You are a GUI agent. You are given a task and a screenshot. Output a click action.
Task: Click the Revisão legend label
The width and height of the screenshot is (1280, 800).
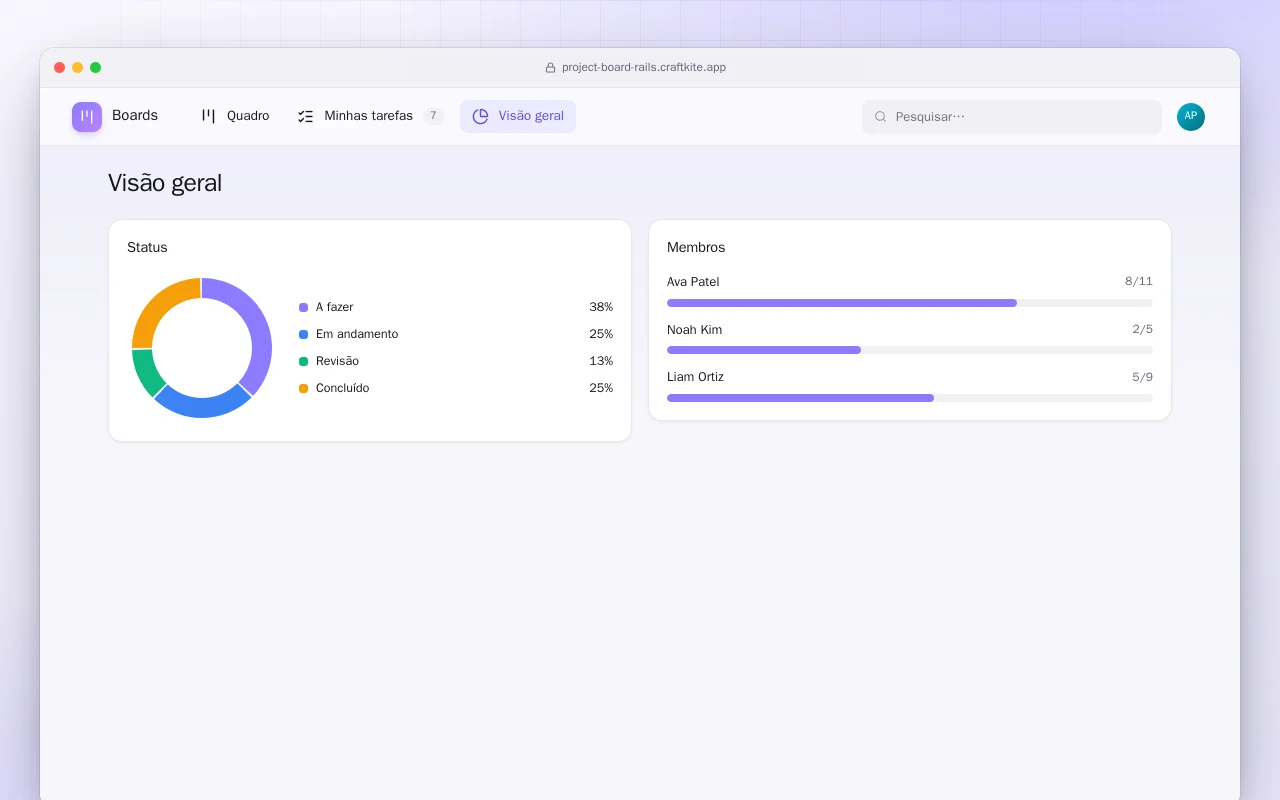click(x=337, y=361)
